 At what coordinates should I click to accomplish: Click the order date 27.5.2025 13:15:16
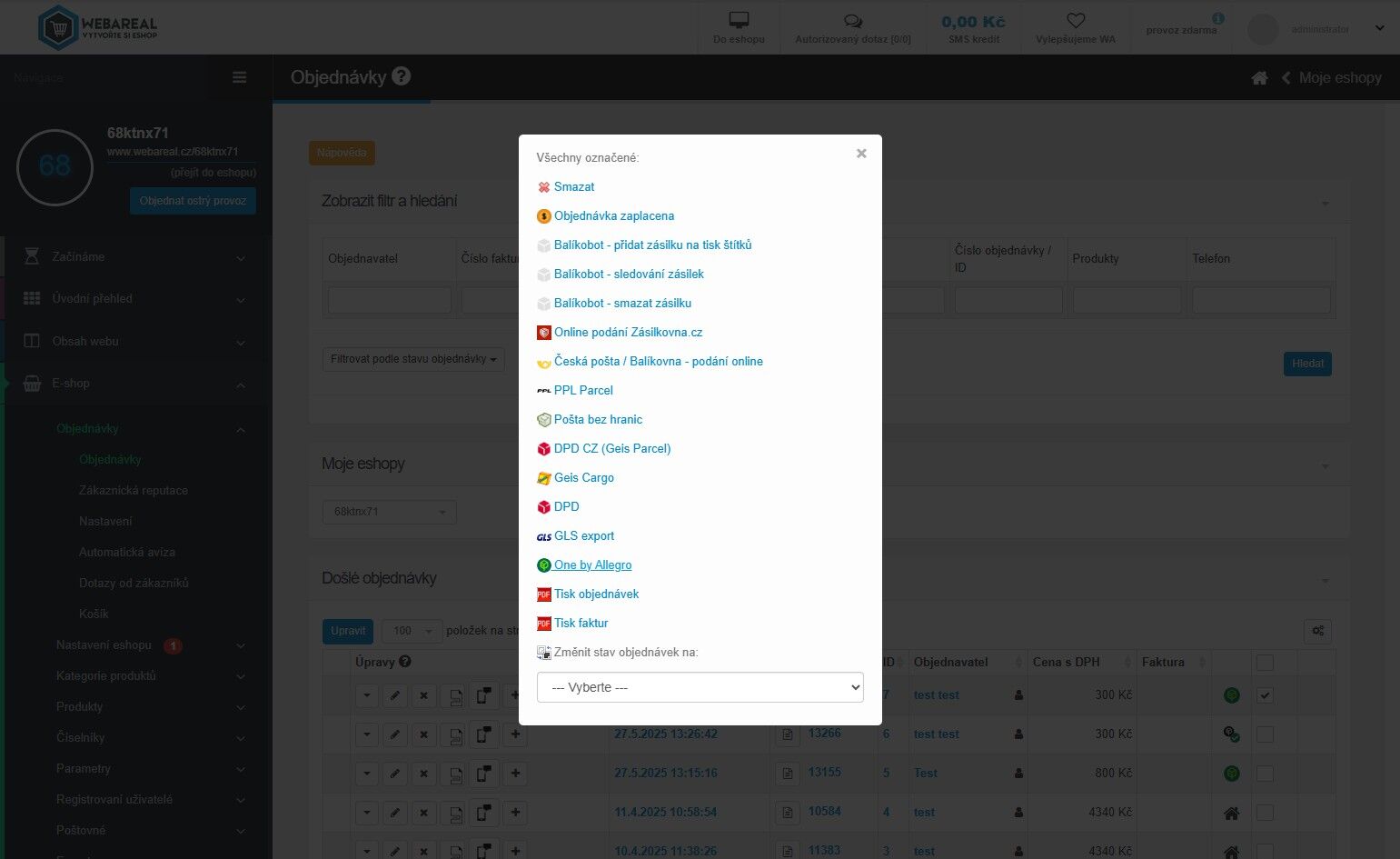[x=666, y=773]
